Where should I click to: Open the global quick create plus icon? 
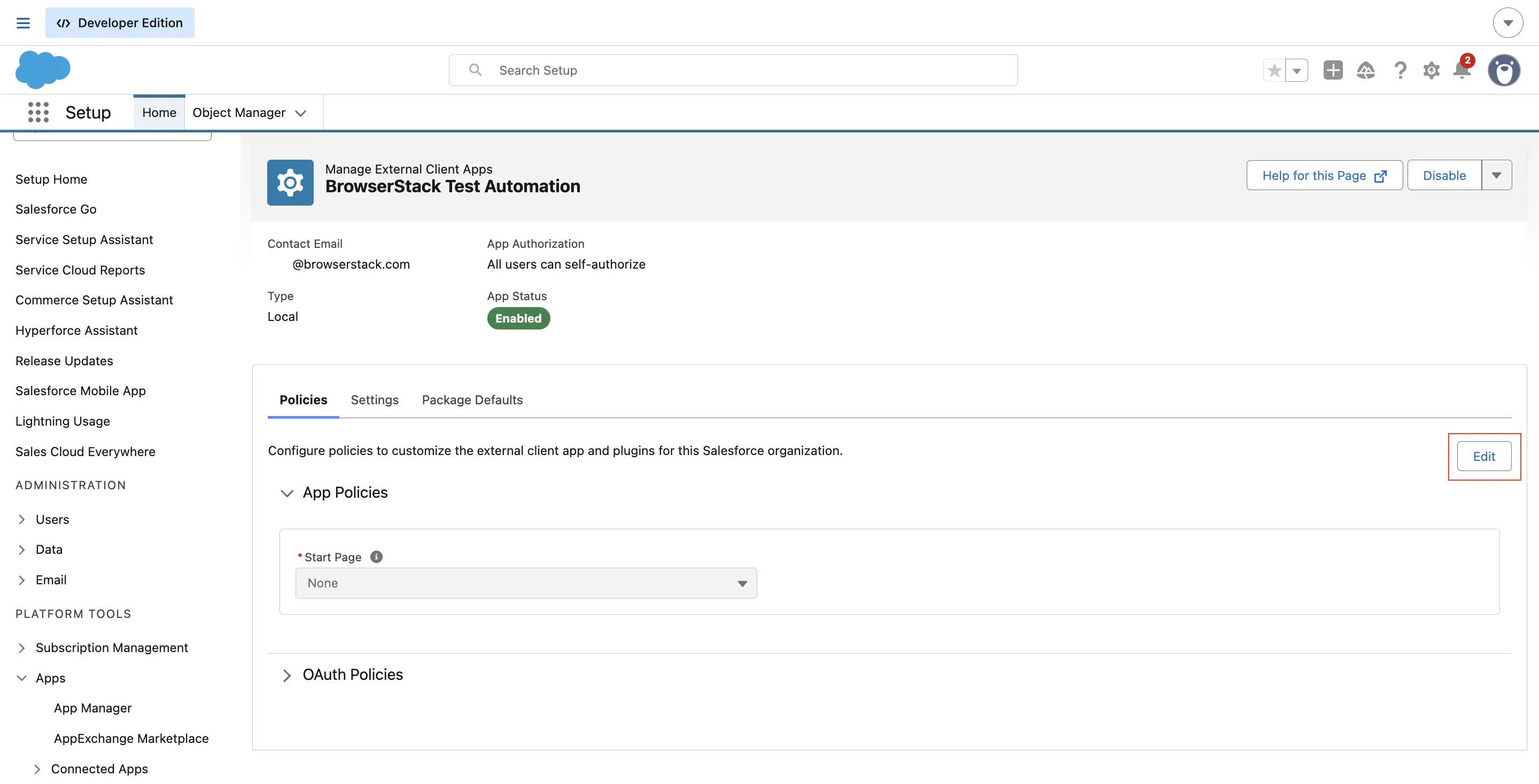pyautogui.click(x=1333, y=70)
